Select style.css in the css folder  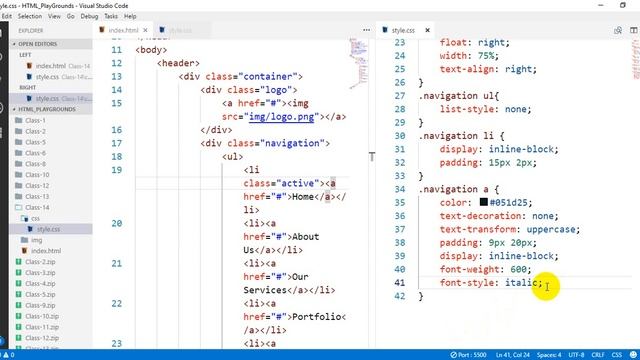pos(51,229)
